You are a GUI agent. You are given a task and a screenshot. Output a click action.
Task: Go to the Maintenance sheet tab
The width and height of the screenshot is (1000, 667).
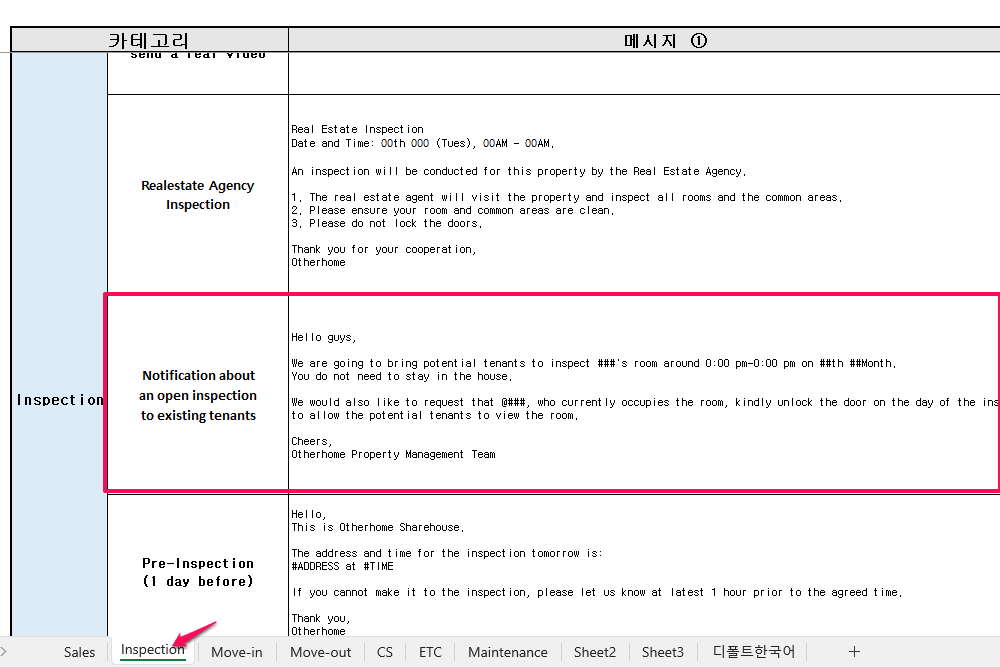click(x=508, y=652)
